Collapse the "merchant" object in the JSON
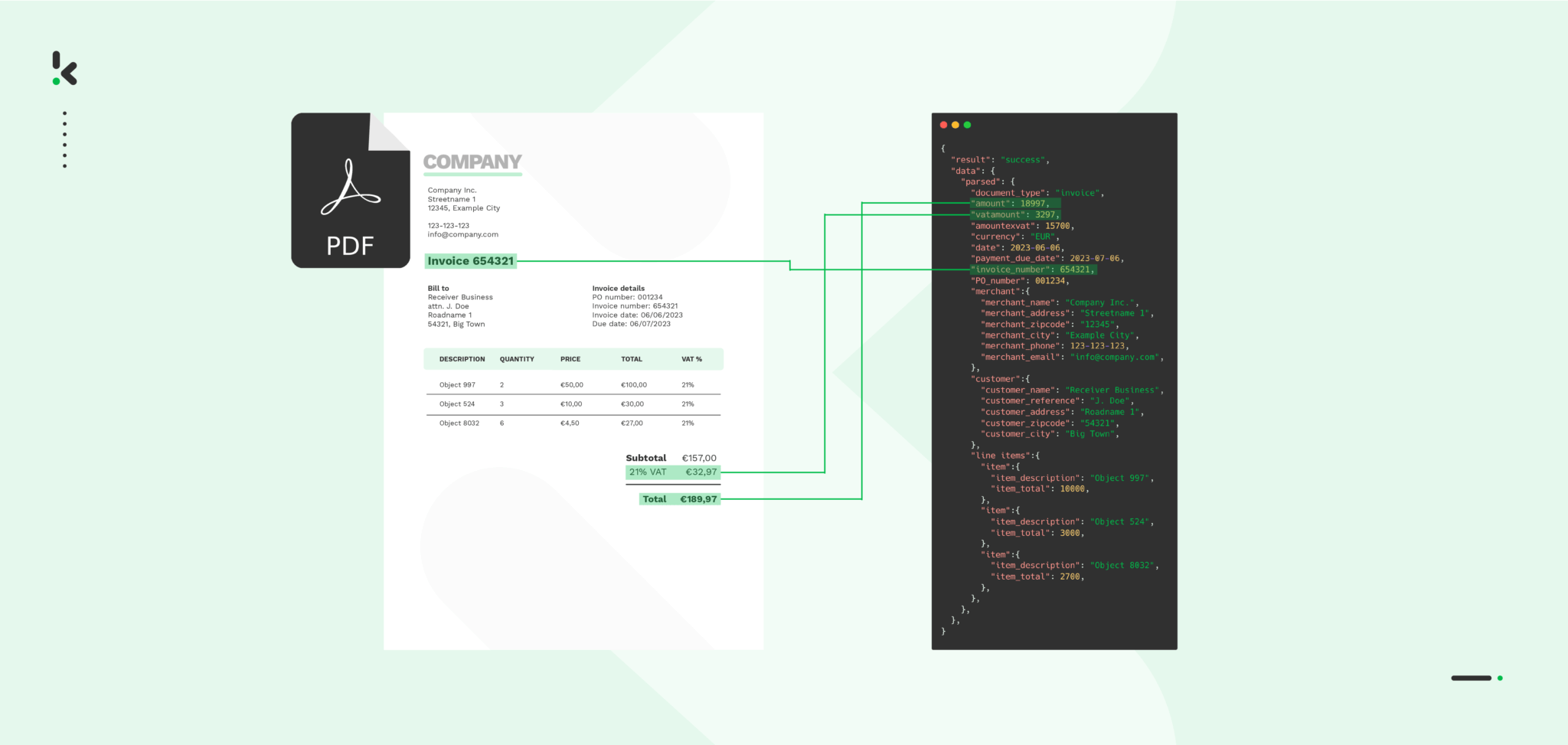Image resolution: width=1568 pixels, height=745 pixels. 1000,291
